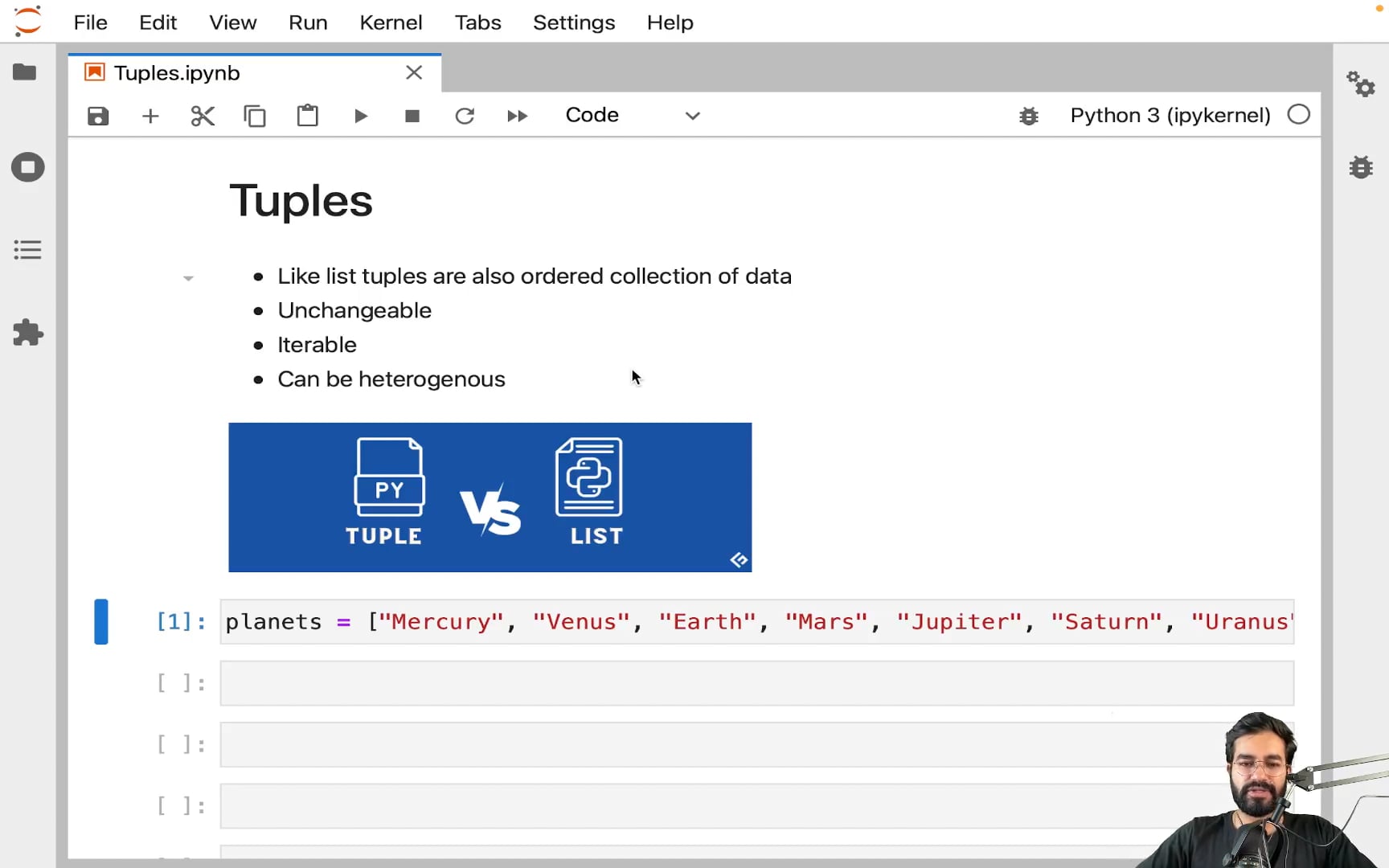Restart the kernel
The width and height of the screenshot is (1389, 868).
(x=465, y=116)
